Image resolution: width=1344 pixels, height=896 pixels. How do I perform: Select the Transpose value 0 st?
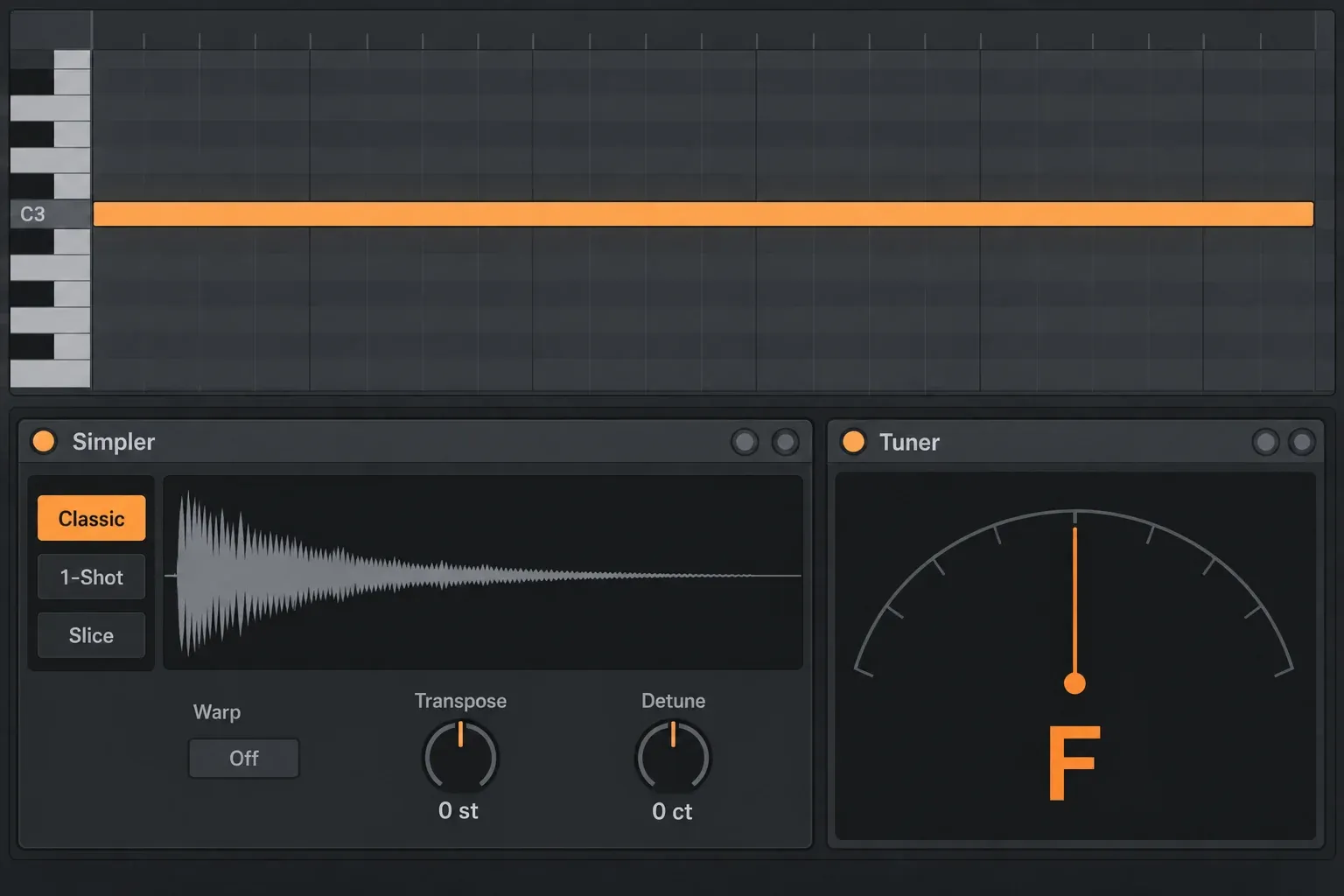click(x=458, y=811)
